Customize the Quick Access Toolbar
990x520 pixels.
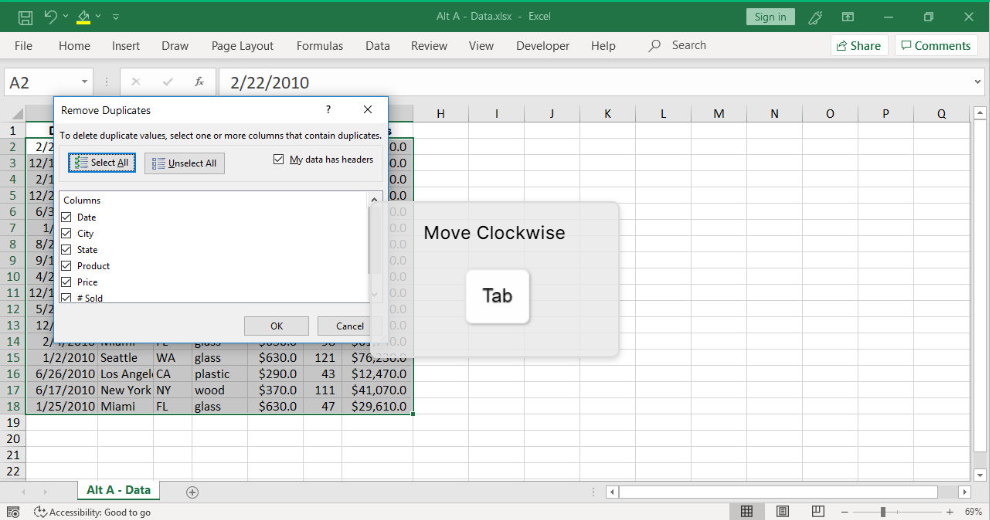tap(116, 17)
